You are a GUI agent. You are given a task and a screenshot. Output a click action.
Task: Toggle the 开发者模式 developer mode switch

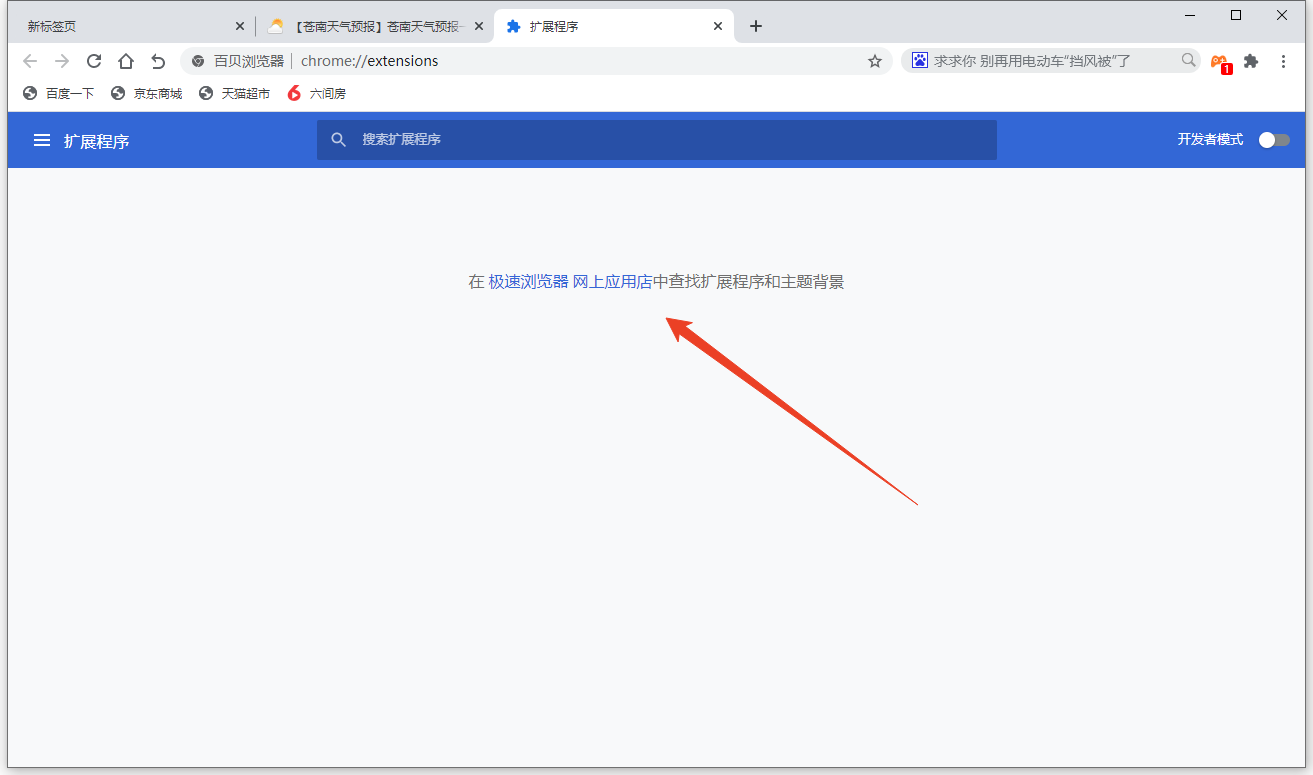[1273, 140]
